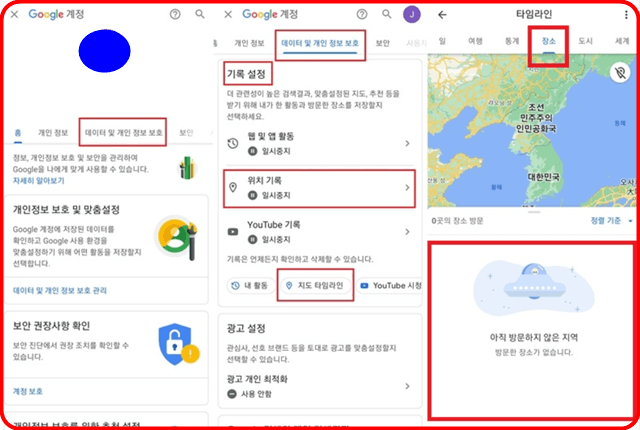This screenshot has width=640, height=430.
Task: Select 개인 정보 tab in middle panel
Action: tap(249, 43)
